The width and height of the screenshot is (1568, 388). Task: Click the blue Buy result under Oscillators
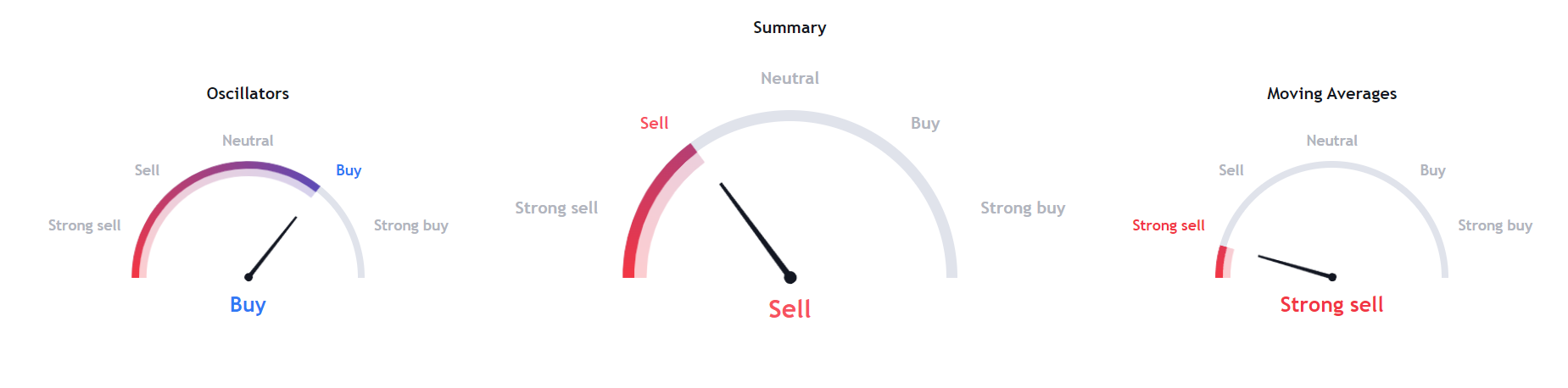[248, 304]
